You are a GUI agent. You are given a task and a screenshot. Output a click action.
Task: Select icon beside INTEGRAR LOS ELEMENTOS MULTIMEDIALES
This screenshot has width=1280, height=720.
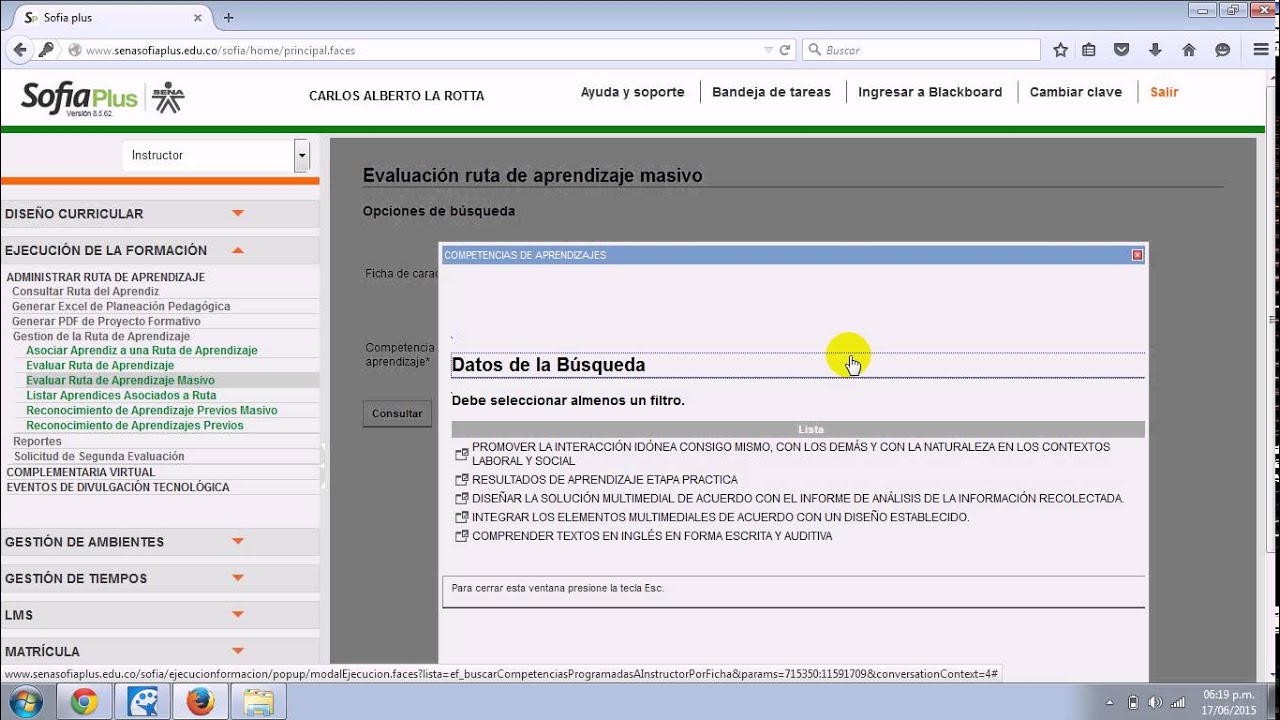point(461,517)
